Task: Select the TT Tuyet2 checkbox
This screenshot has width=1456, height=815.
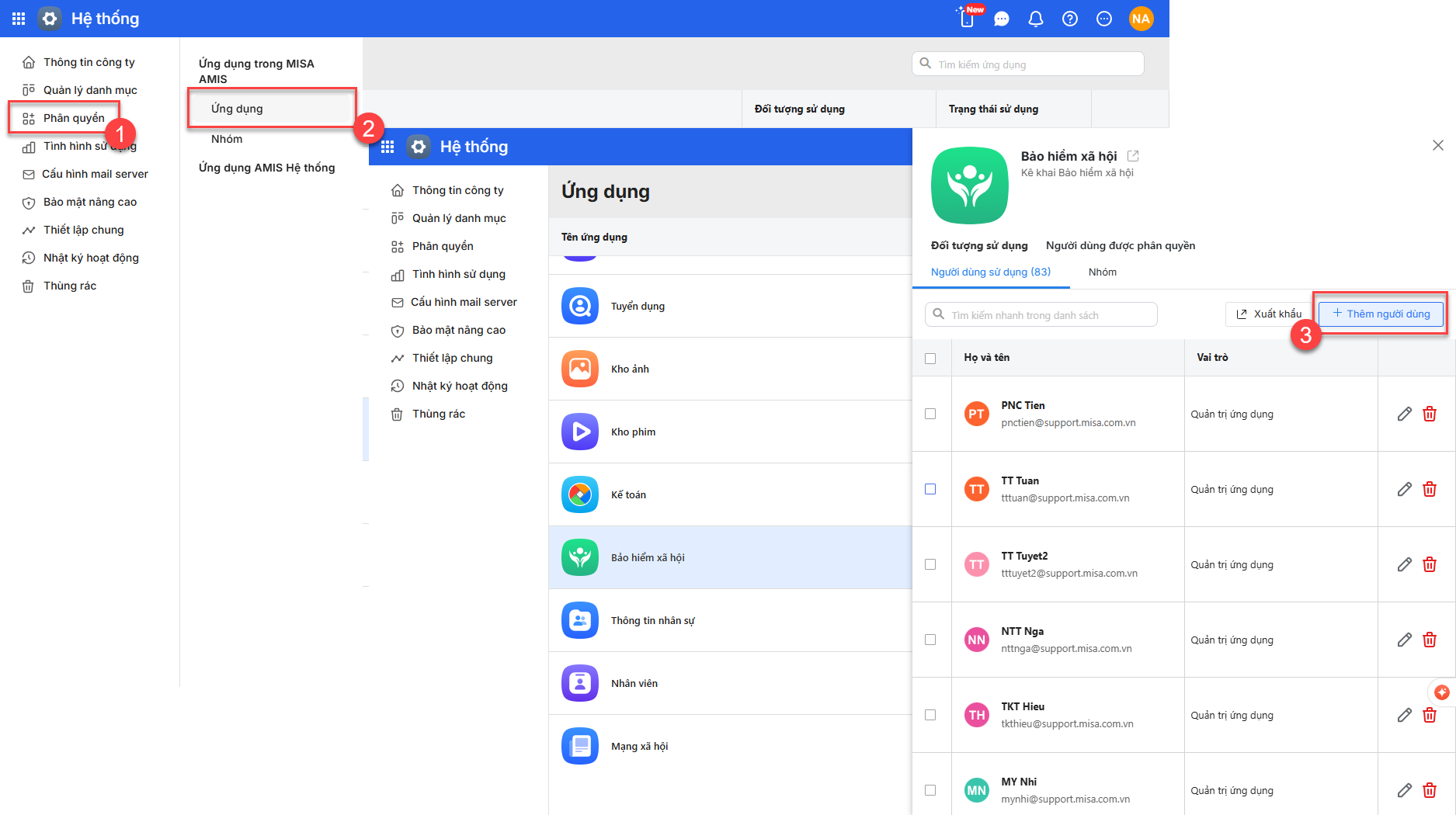Action: coord(930,564)
